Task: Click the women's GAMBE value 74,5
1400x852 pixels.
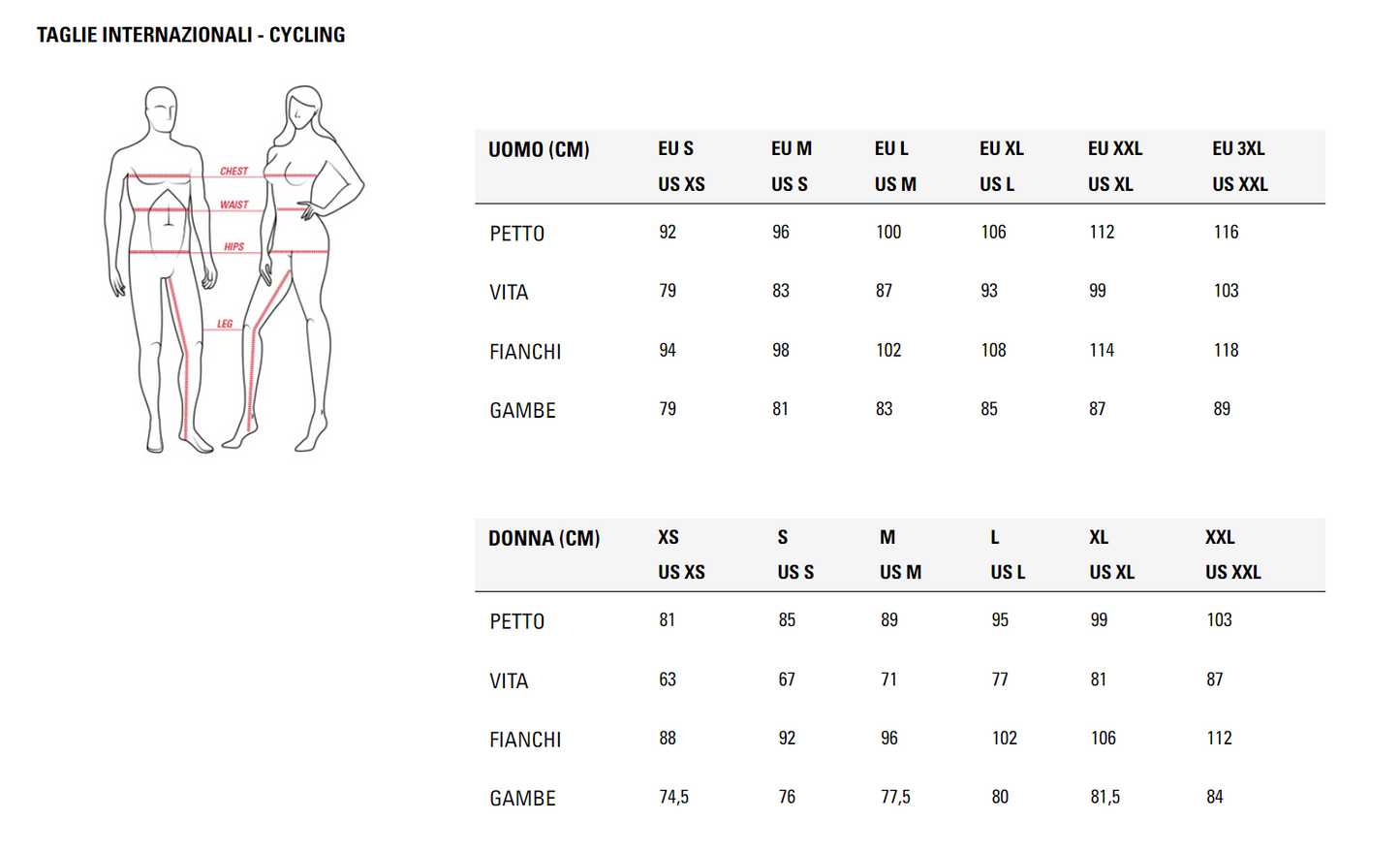Action: point(673,798)
